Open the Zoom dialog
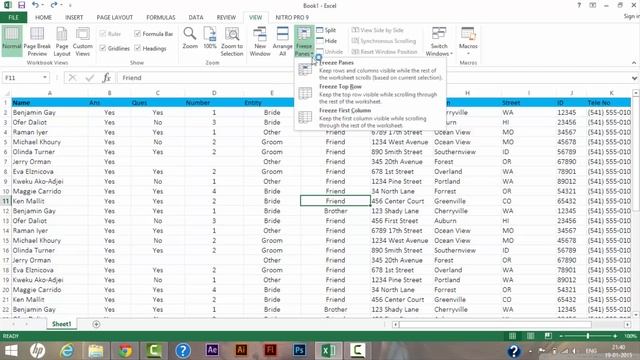This screenshot has width=640, height=360. click(190, 38)
